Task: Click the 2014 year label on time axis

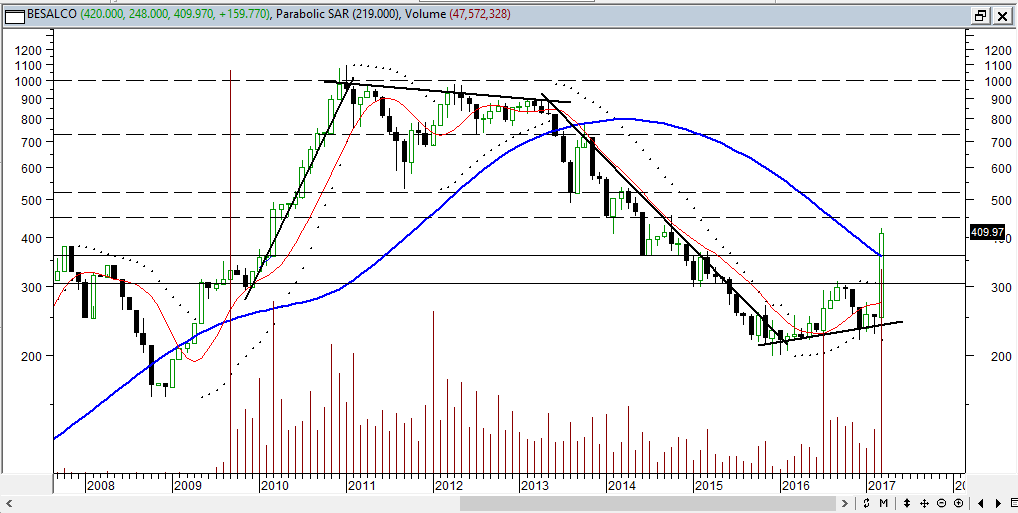Action: point(623,485)
